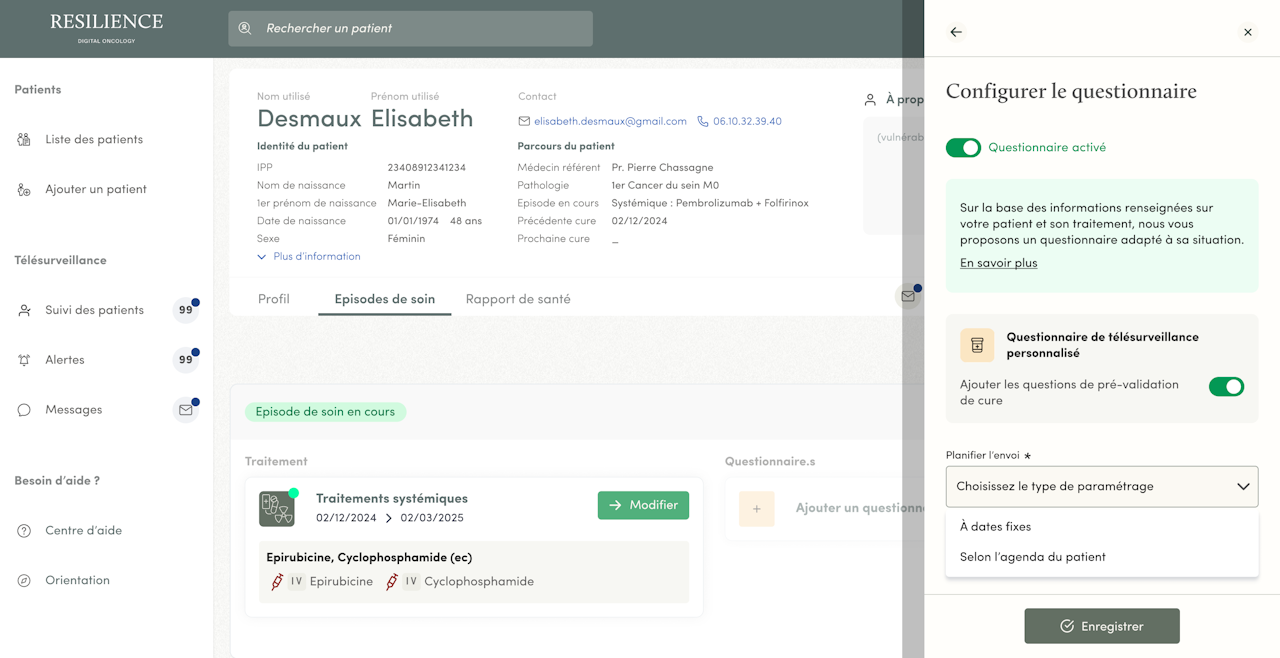Click the Liste des patients sidebar icon

pos(24,140)
